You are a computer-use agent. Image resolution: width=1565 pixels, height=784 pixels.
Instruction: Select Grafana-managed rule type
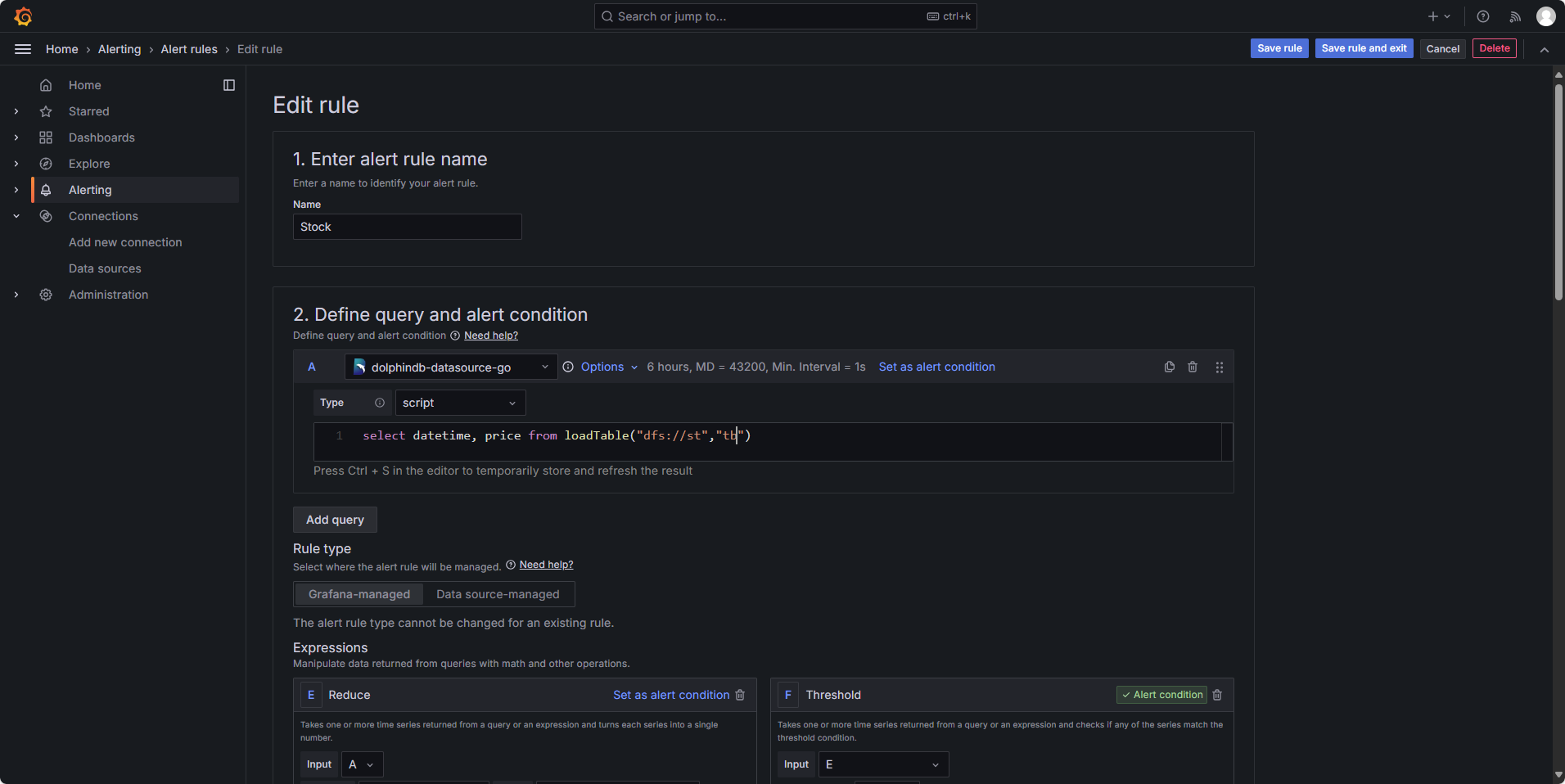tap(359, 594)
